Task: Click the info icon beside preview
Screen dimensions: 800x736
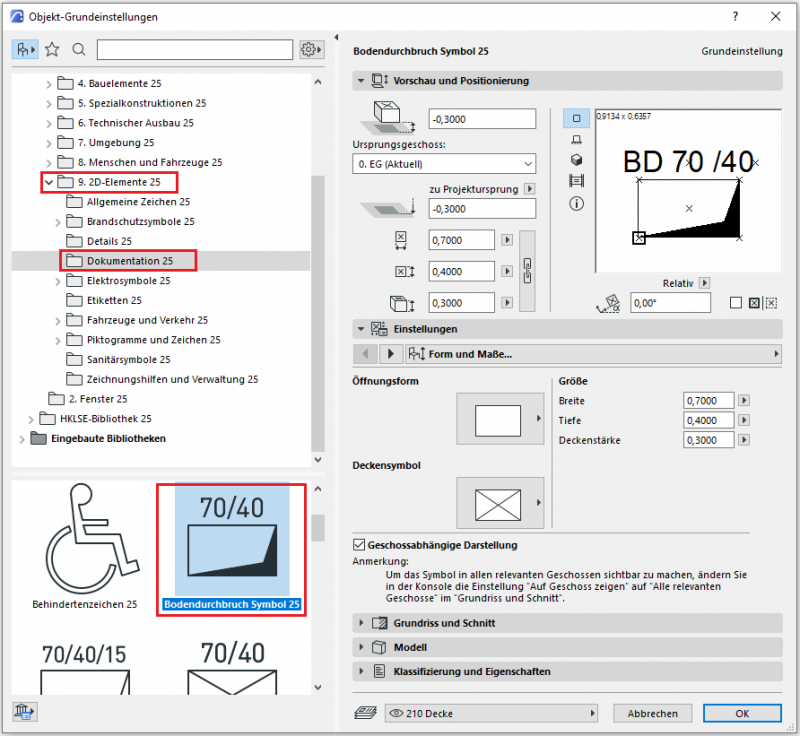Action: point(576,203)
